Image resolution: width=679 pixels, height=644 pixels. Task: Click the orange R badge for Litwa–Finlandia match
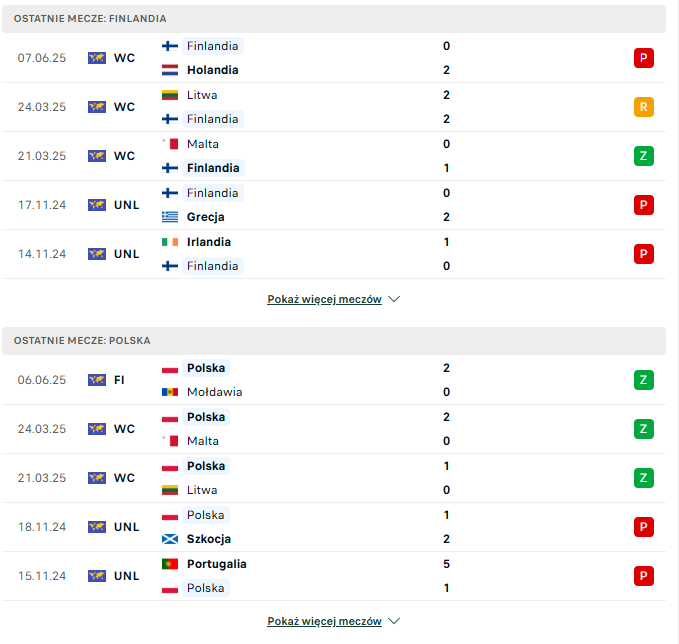click(643, 107)
